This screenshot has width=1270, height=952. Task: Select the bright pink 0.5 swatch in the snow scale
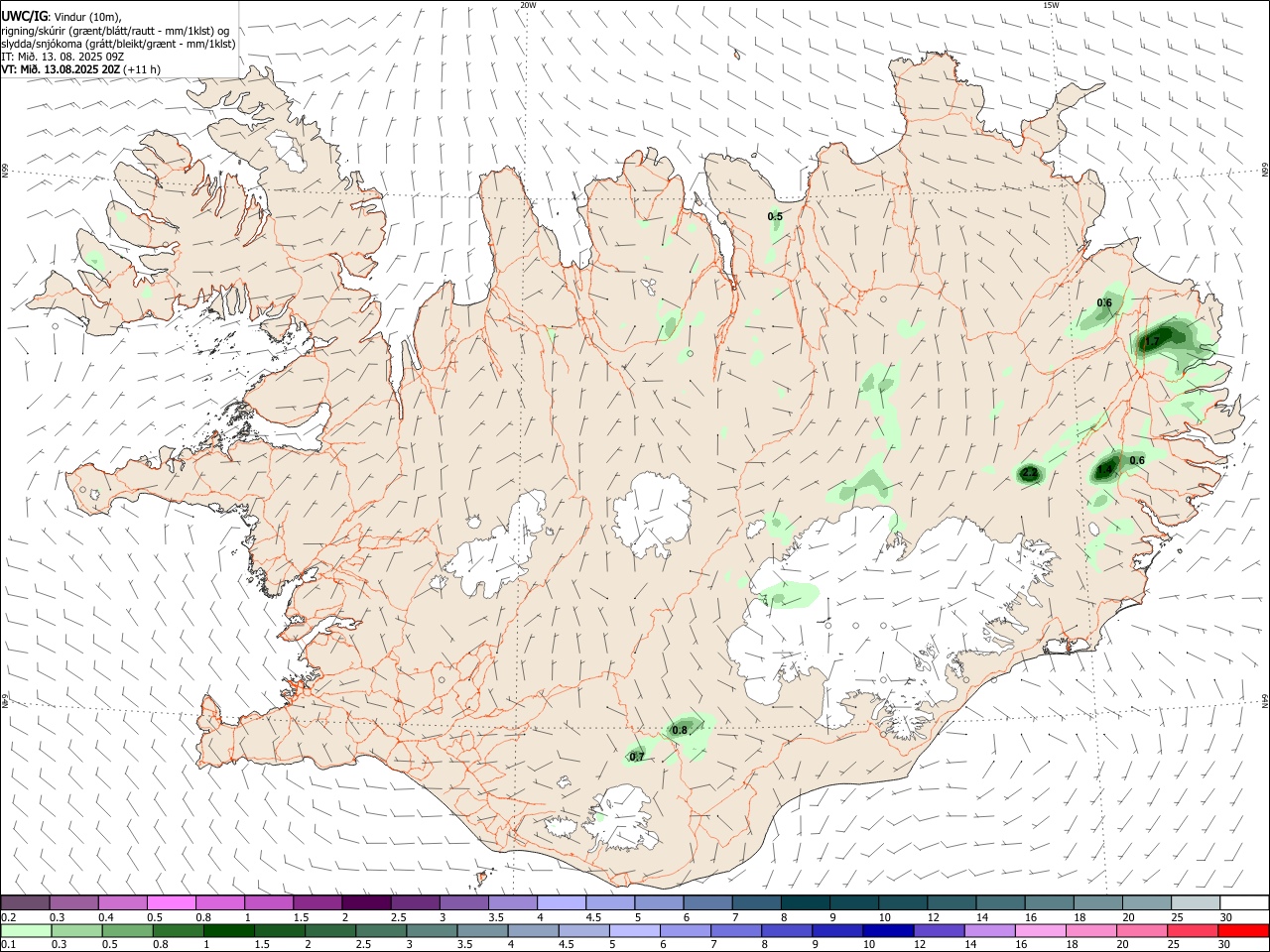coord(171,902)
